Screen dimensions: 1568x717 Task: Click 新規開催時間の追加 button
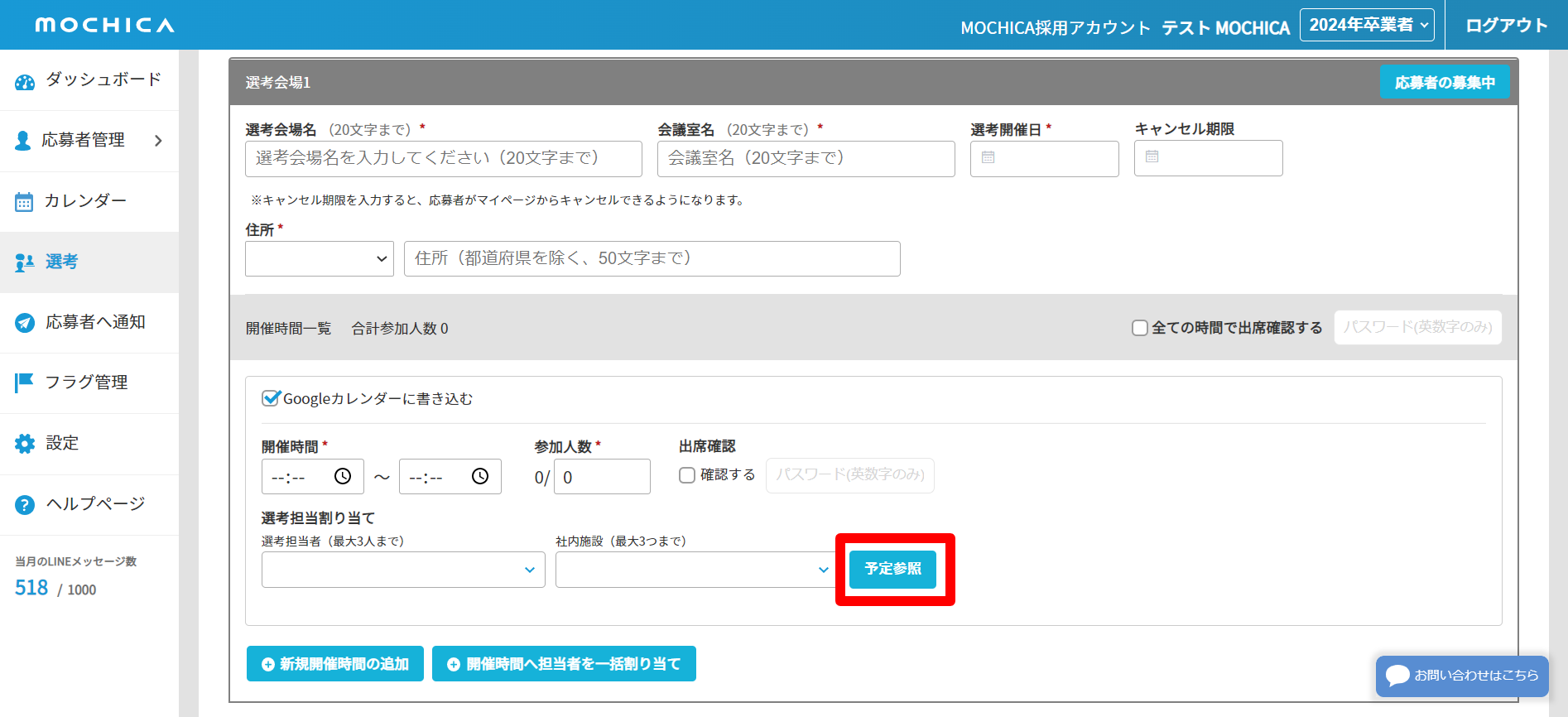click(x=335, y=664)
